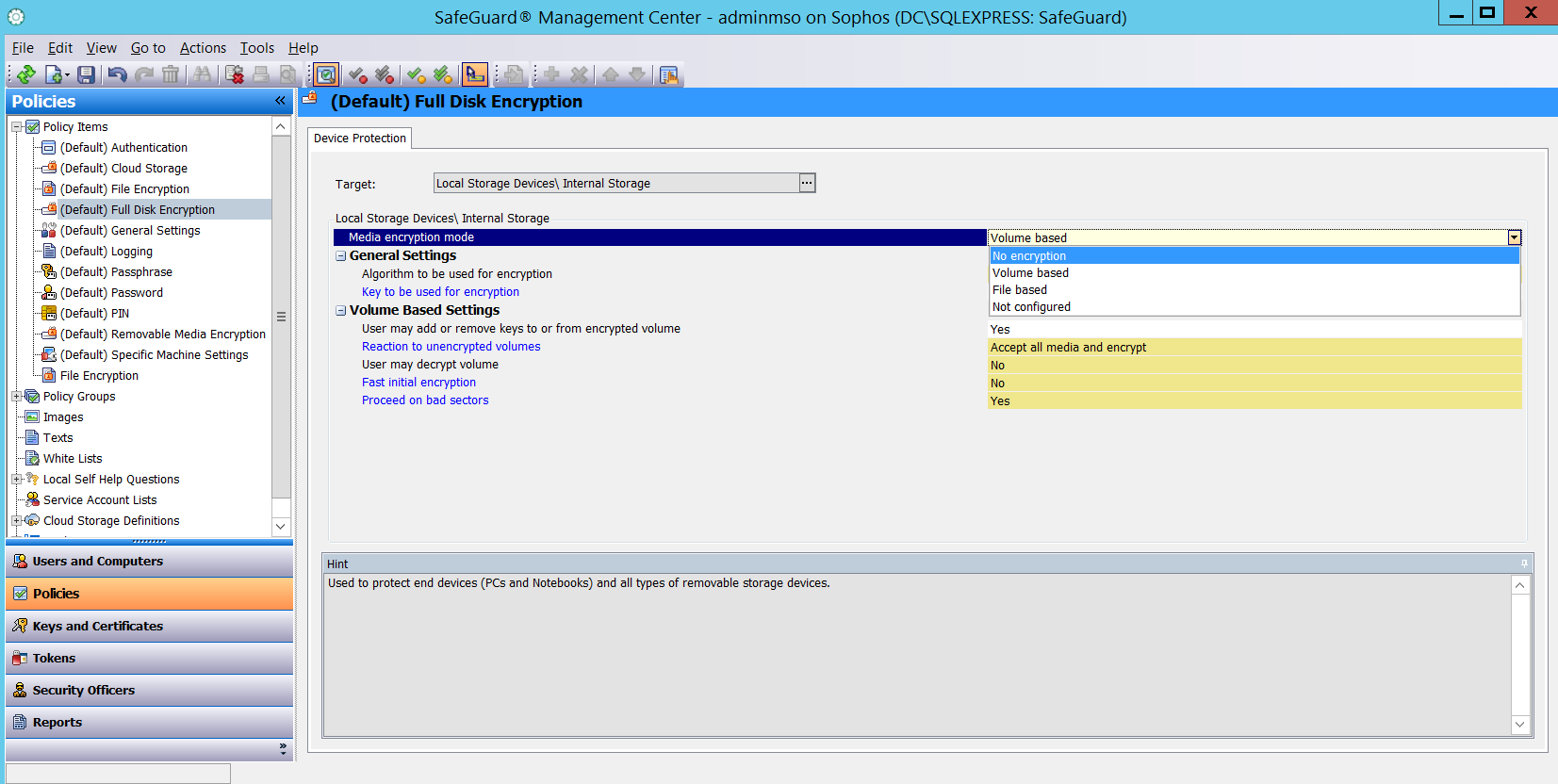Click the Redo toolbar arrow icon
Screen dimensions: 1558x784
pos(144,74)
